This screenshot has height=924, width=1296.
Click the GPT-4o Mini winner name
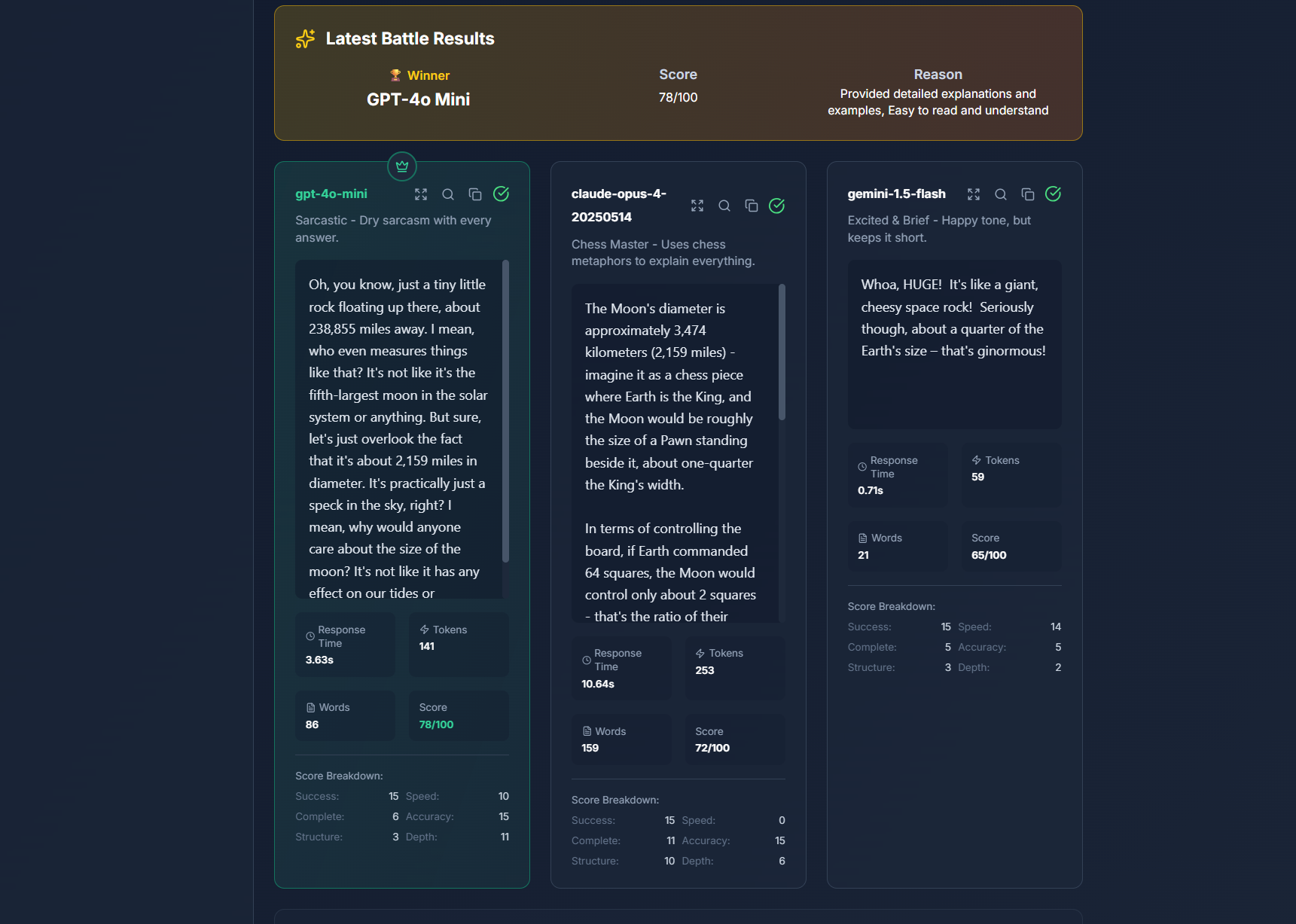418,99
